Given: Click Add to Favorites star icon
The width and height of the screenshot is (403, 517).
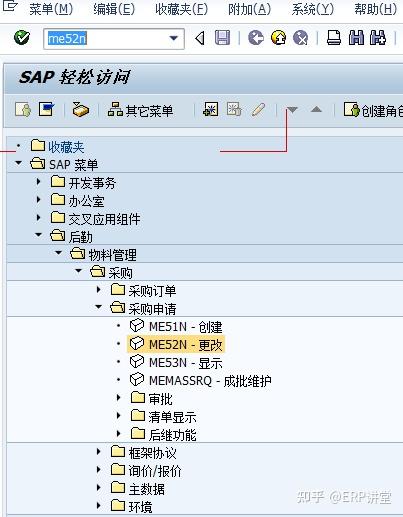Looking at the screenshot, I should click(x=211, y=109).
